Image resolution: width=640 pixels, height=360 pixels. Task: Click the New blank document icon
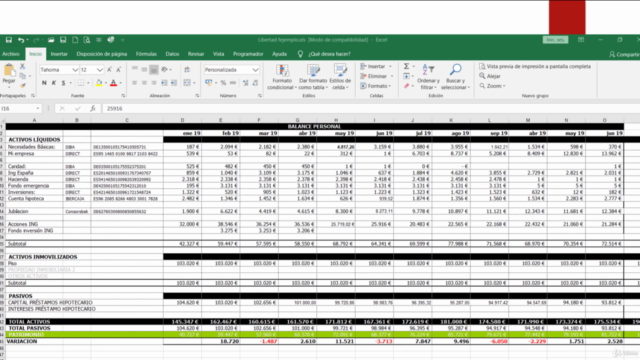point(75,40)
